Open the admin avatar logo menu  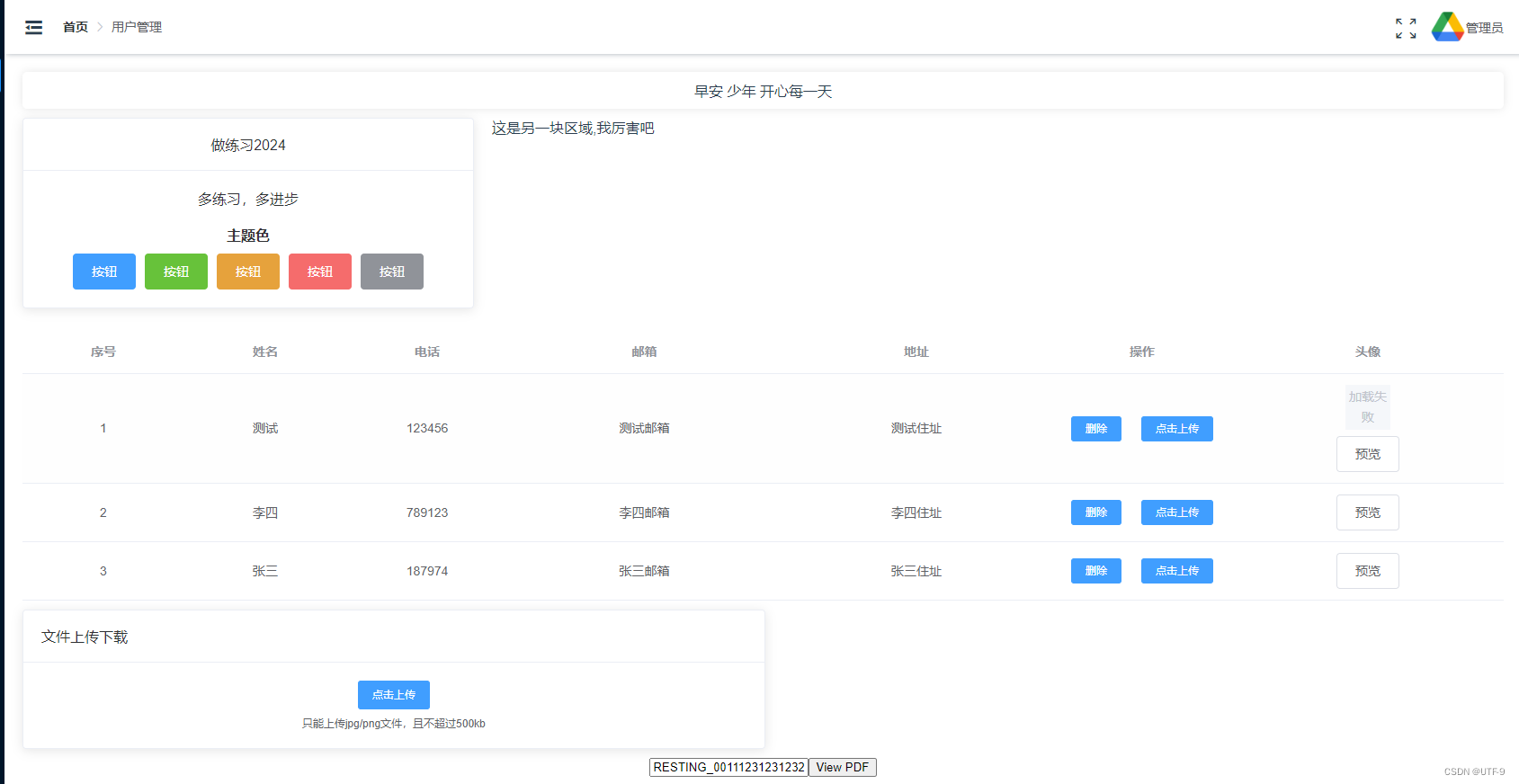[1447, 27]
